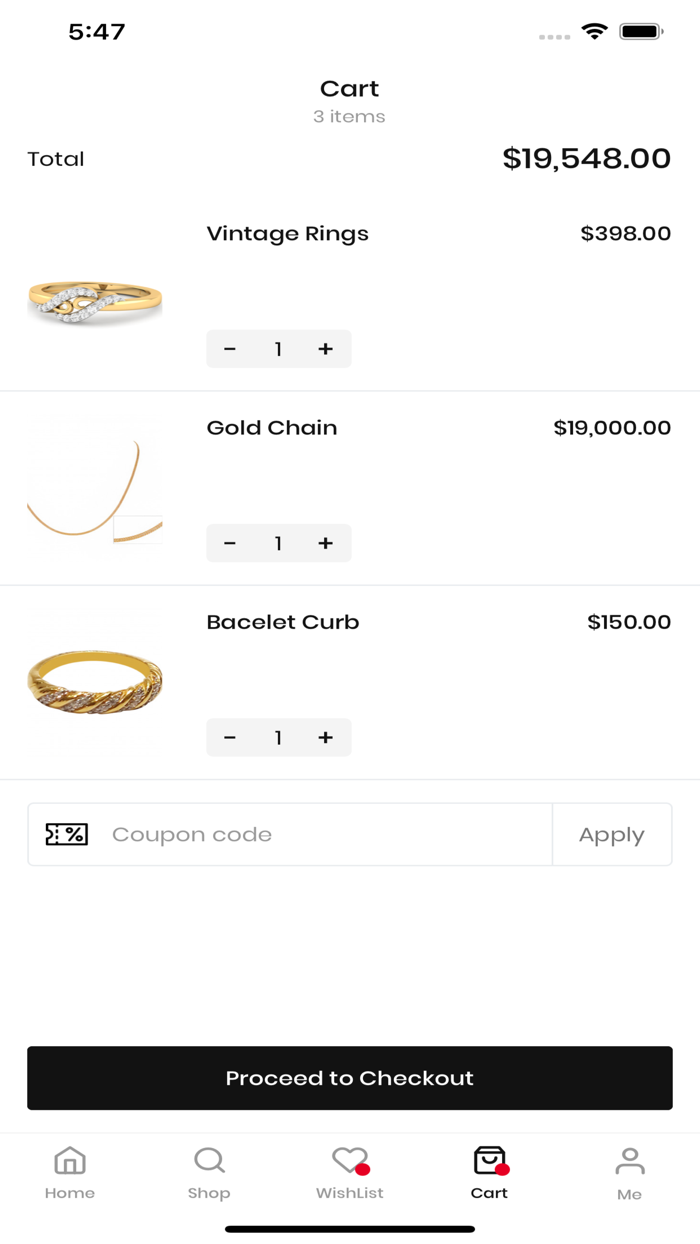This screenshot has height=1244, width=700.
Task: Open the Home tab icon
Action: pos(70,1161)
